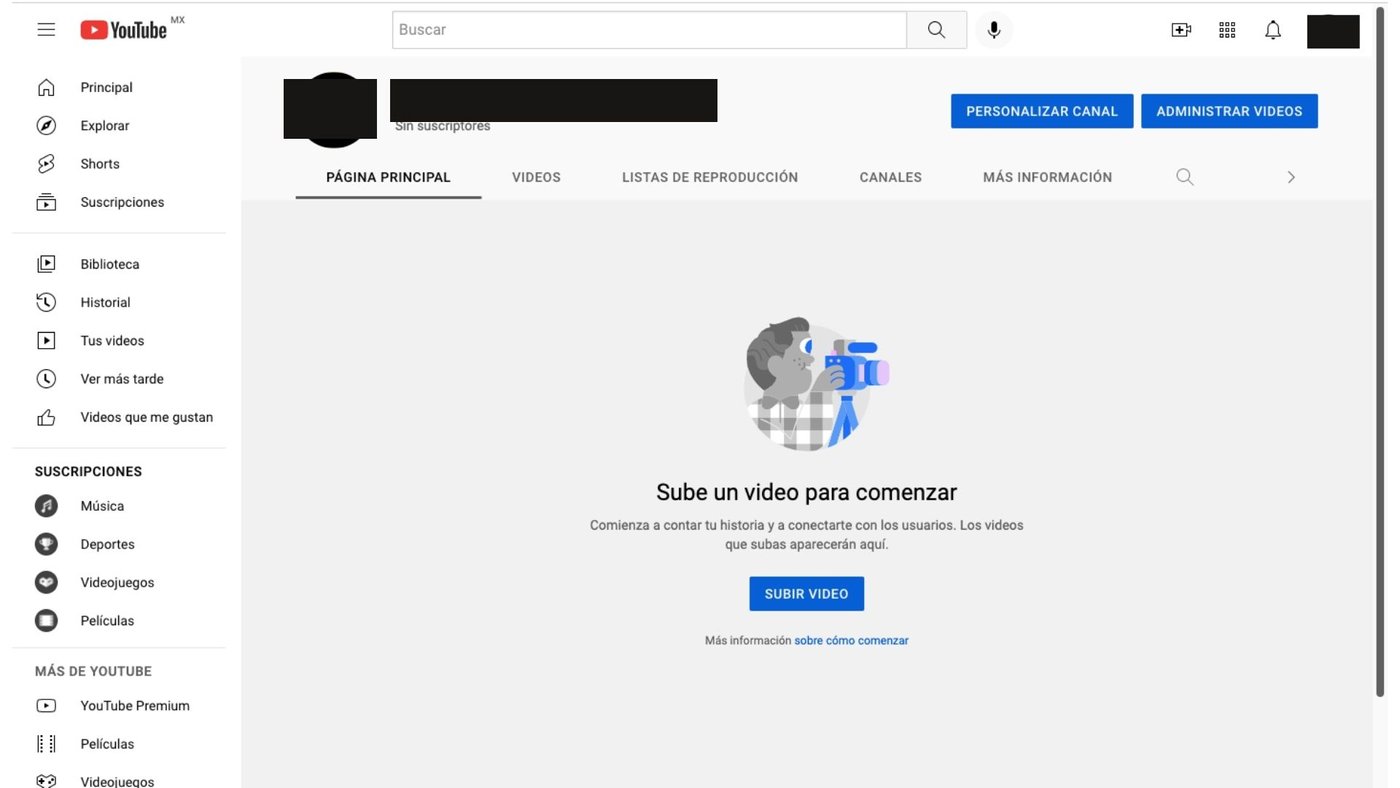The height and width of the screenshot is (788, 1400).
Task: Switch to the Página Principal tab
Action: 388,177
